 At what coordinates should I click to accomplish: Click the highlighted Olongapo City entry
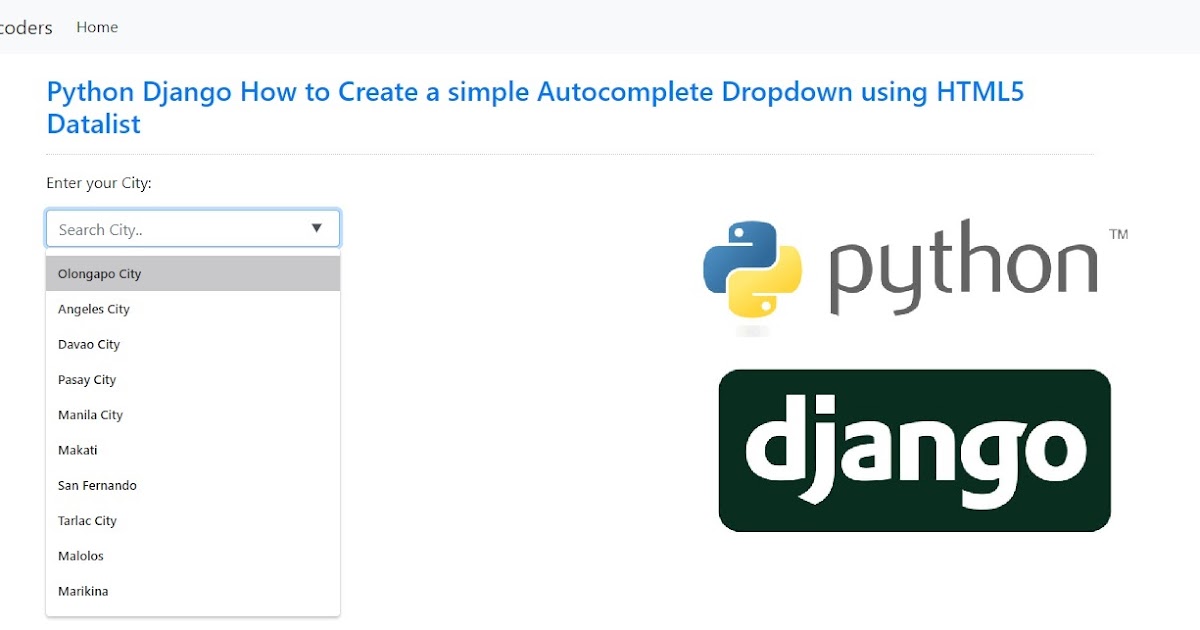[x=99, y=273]
